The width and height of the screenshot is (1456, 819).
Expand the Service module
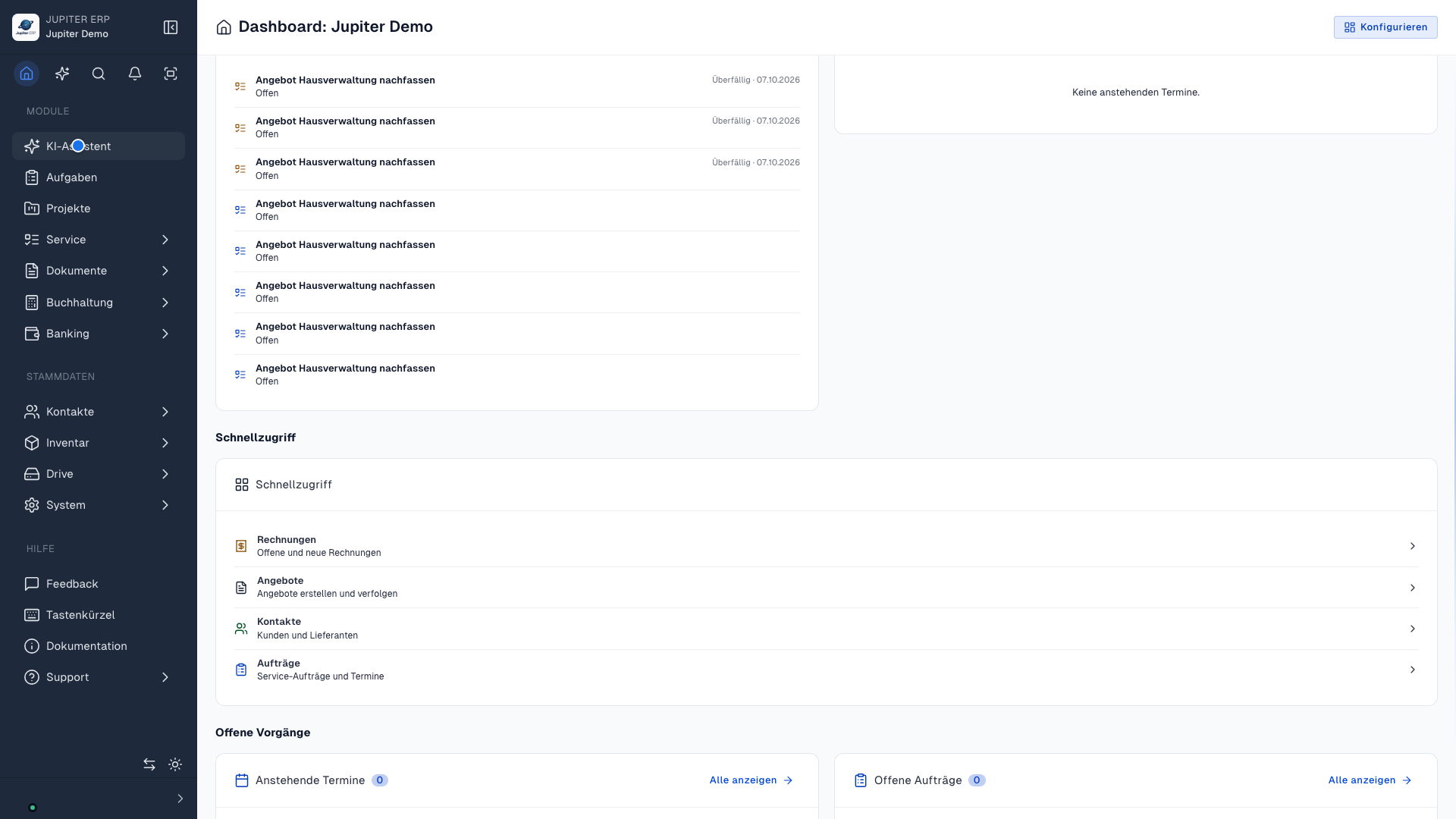tap(165, 240)
